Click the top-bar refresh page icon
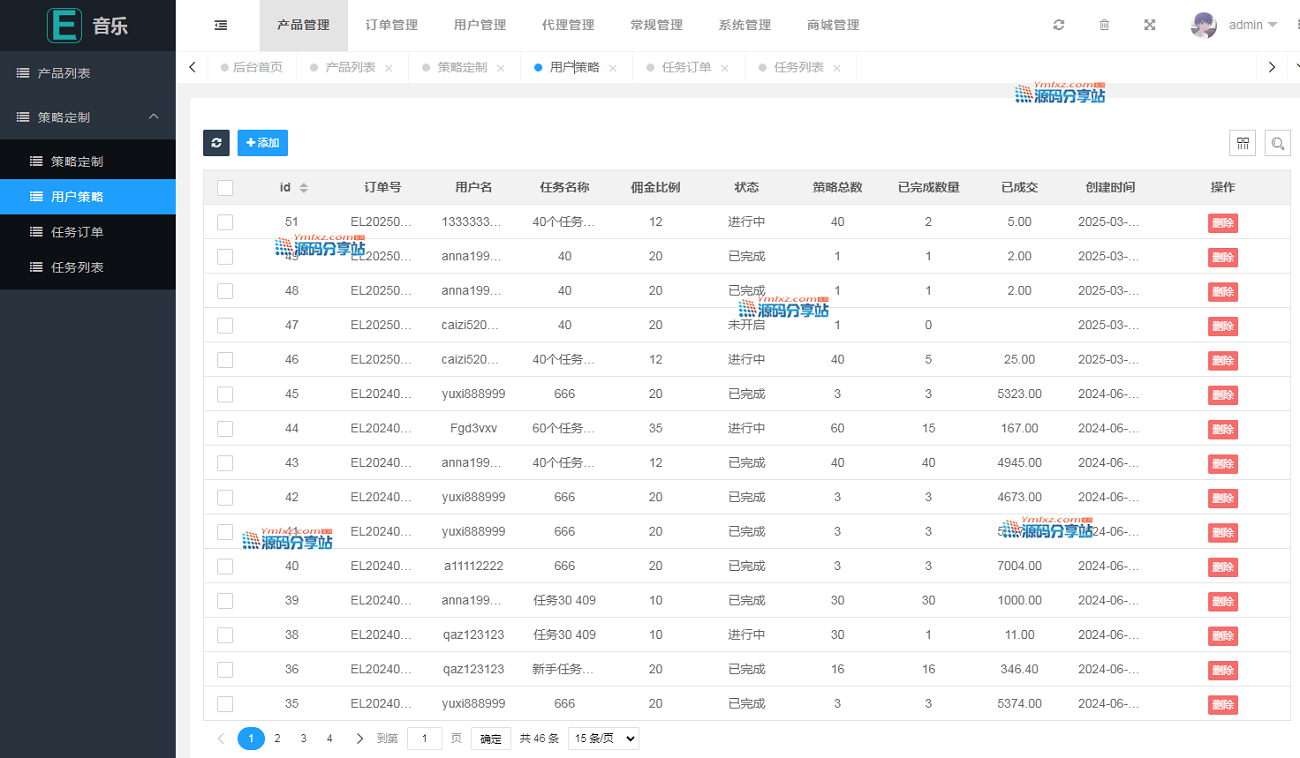The image size is (1300, 758). point(1058,25)
